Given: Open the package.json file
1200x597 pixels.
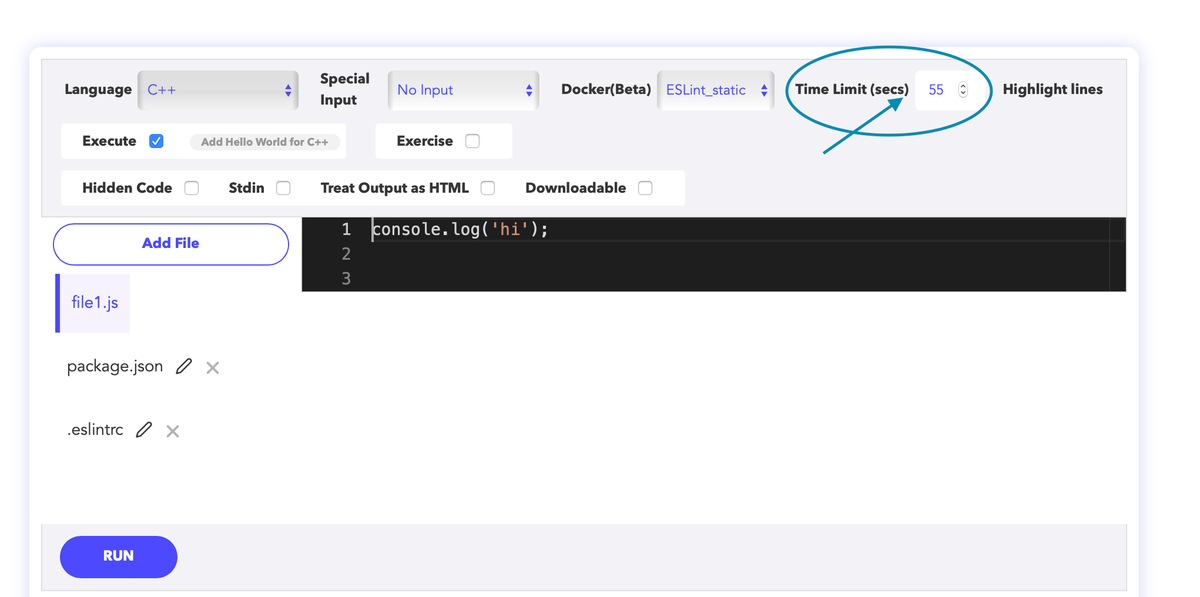Looking at the screenshot, I should point(115,366).
